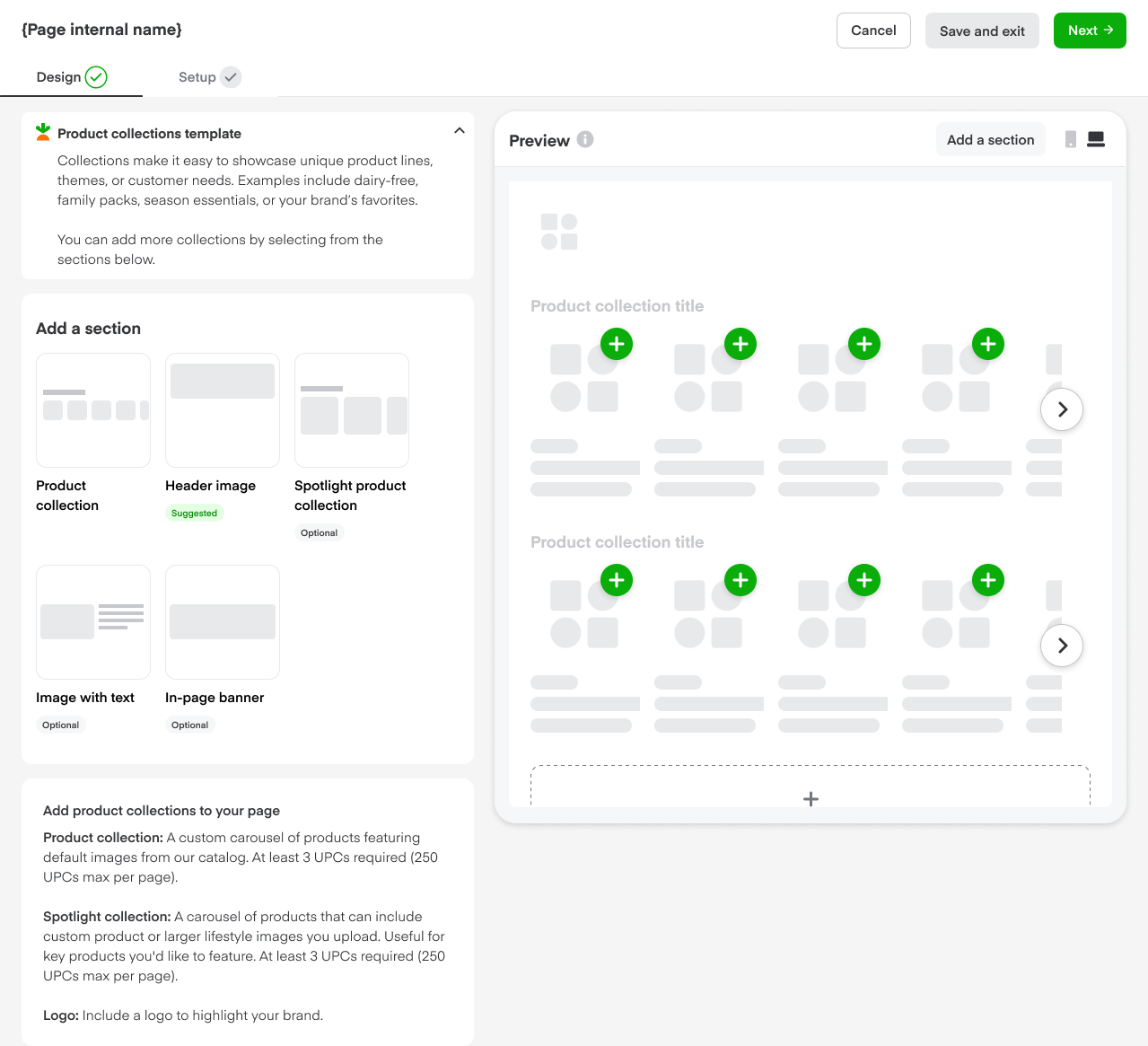1148x1046 pixels.
Task: Choose the Image with text section thumbnail
Action: (x=93, y=622)
